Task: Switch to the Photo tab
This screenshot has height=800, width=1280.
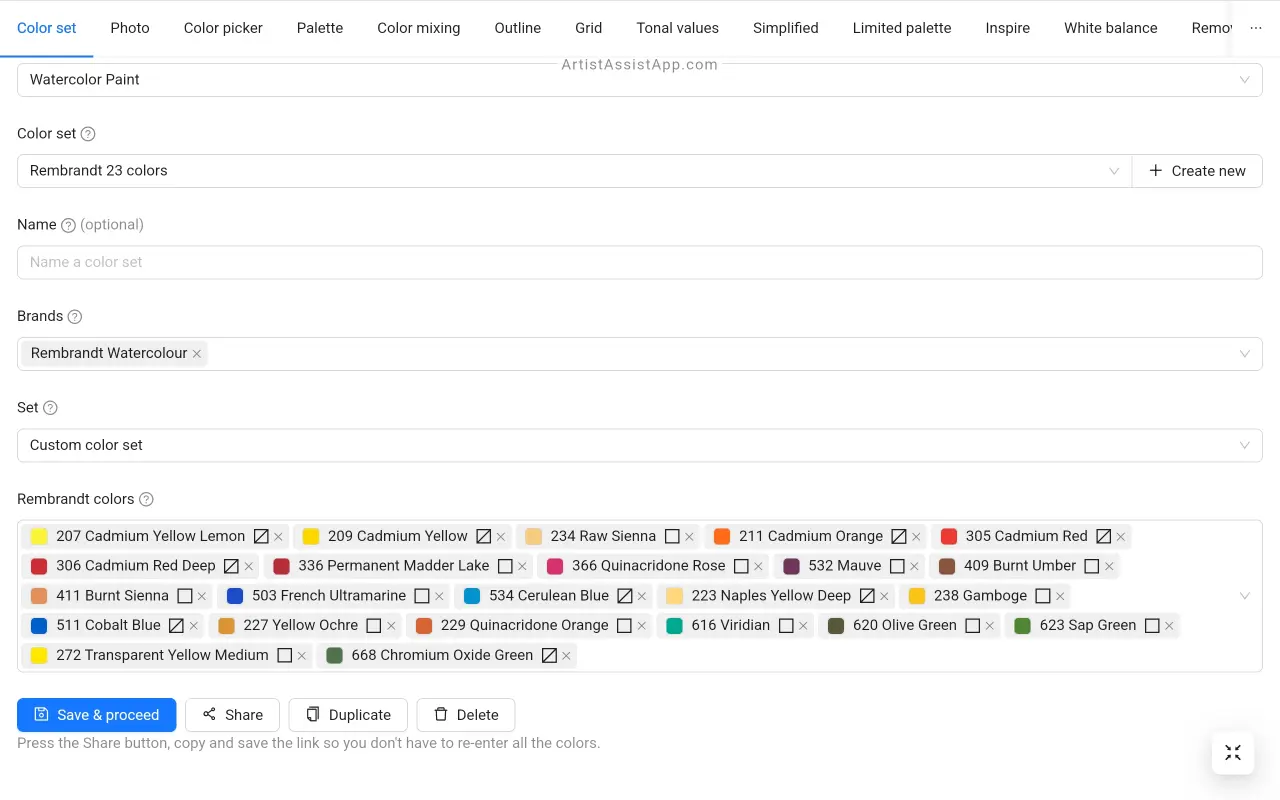Action: pyautogui.click(x=130, y=28)
